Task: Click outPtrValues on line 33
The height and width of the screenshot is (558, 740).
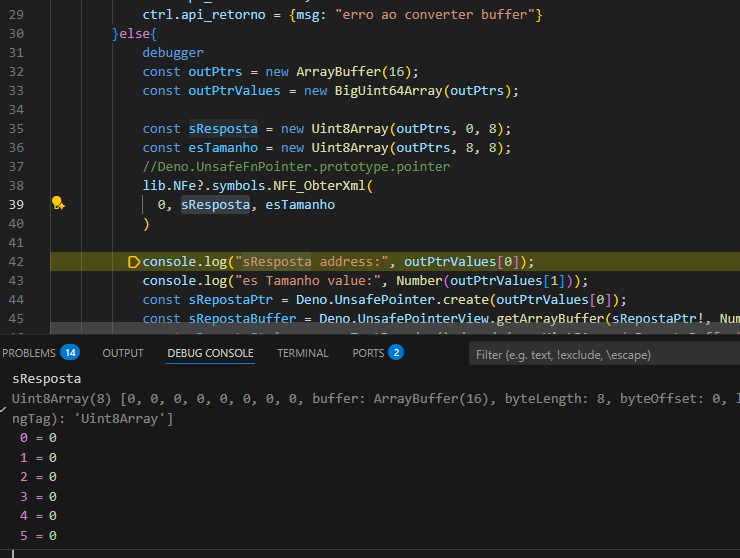Action: [x=235, y=91]
